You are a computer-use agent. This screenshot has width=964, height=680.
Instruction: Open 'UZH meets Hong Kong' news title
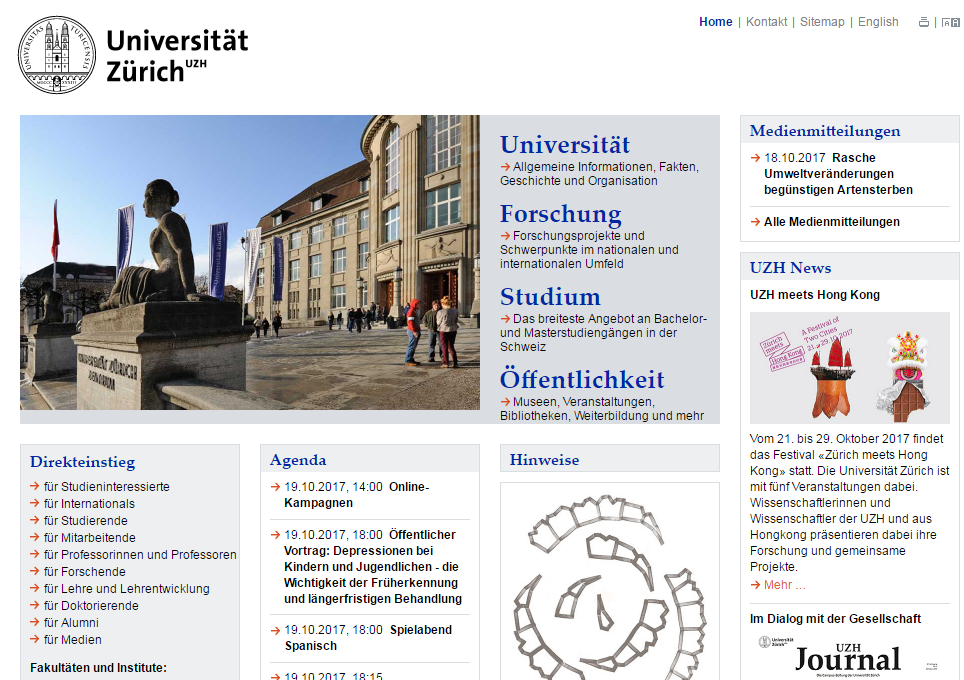815,295
